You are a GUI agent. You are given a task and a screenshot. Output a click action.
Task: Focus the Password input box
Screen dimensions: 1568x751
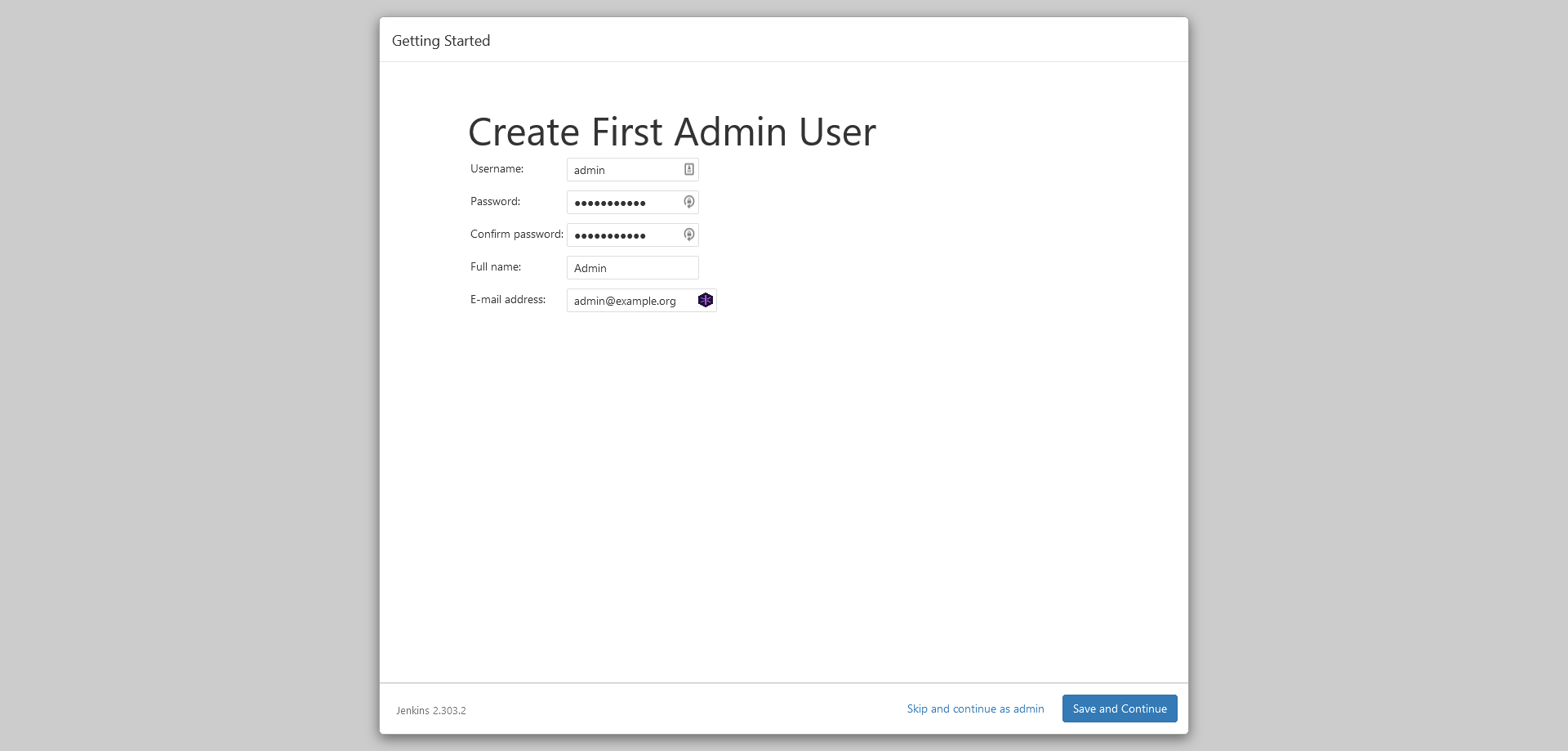(x=621, y=202)
